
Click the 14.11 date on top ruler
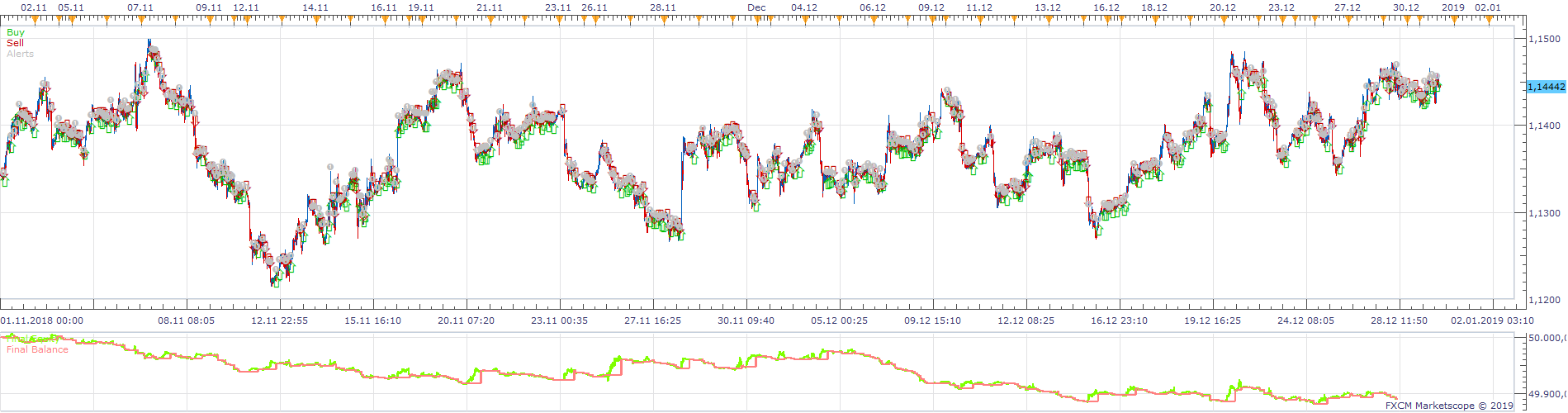pyautogui.click(x=315, y=7)
